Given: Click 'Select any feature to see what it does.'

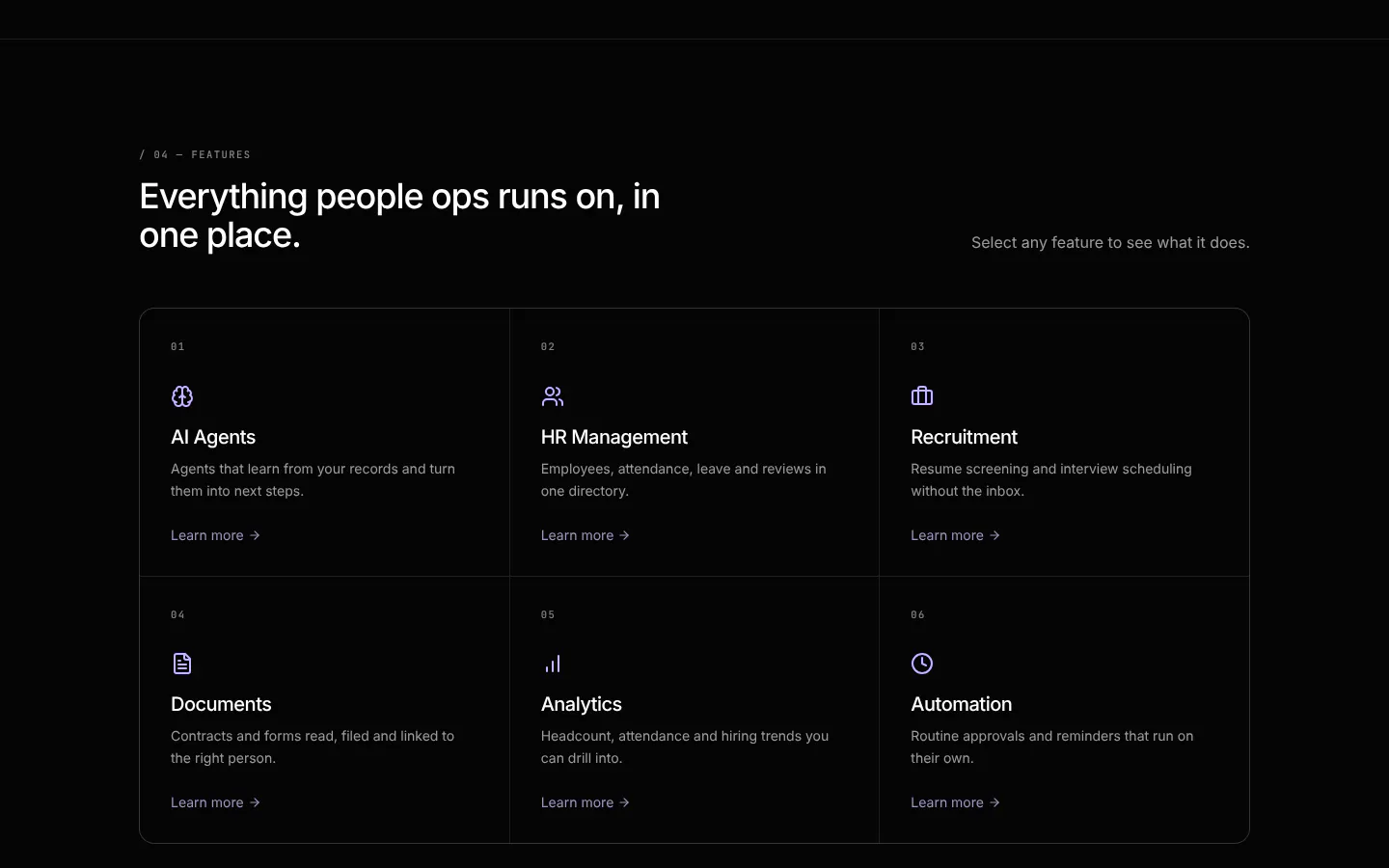Looking at the screenshot, I should (x=1110, y=243).
